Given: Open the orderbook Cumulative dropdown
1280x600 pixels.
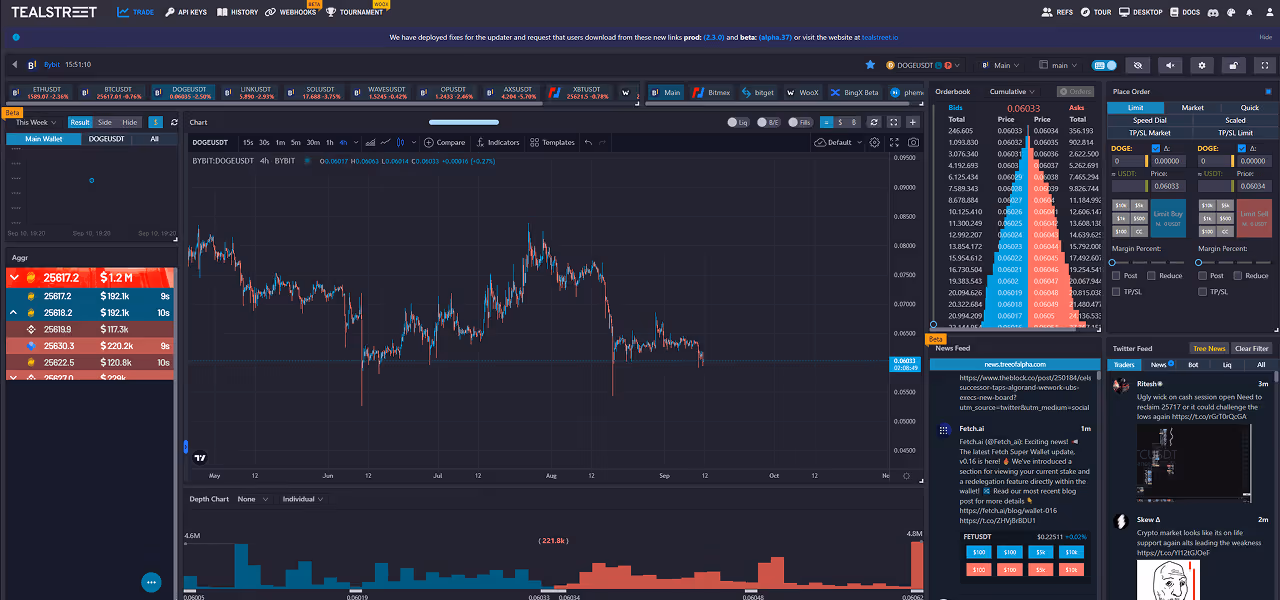Looking at the screenshot, I should [1012, 91].
